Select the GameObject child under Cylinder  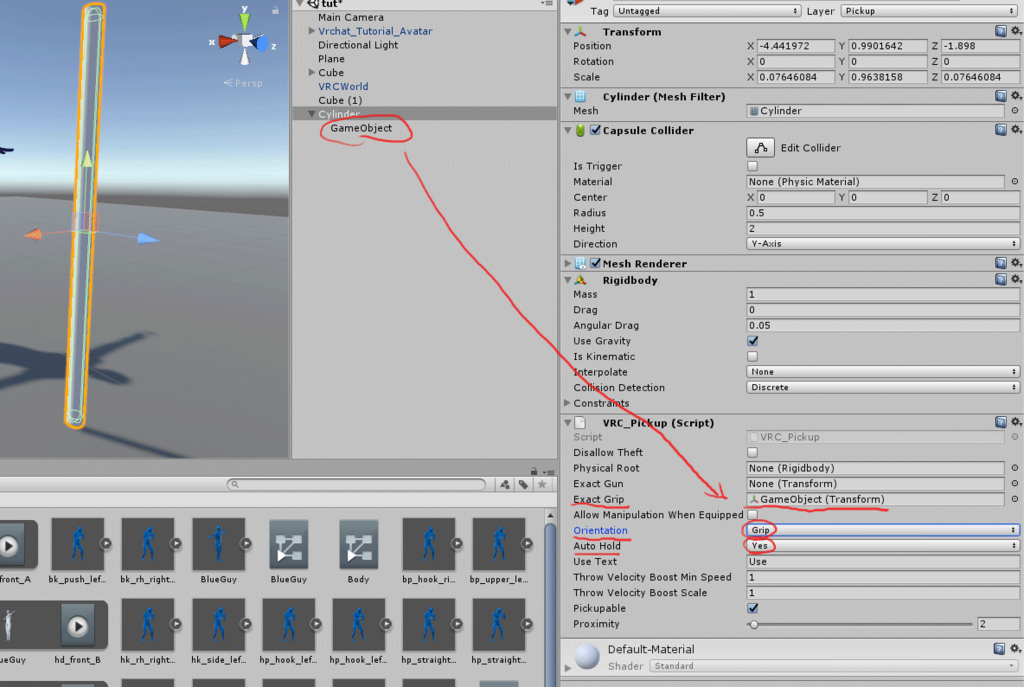tap(361, 128)
